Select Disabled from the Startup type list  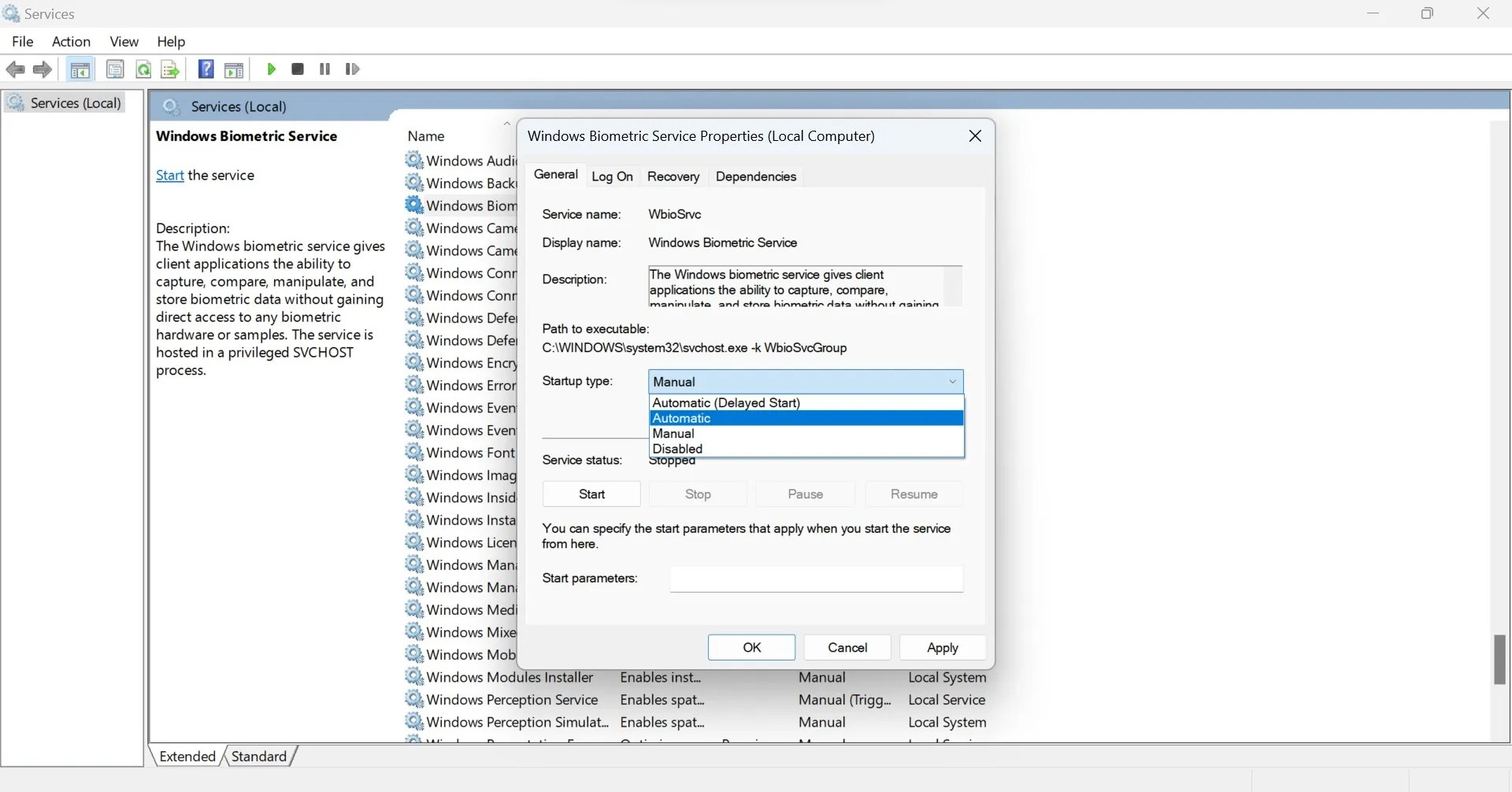click(x=677, y=448)
